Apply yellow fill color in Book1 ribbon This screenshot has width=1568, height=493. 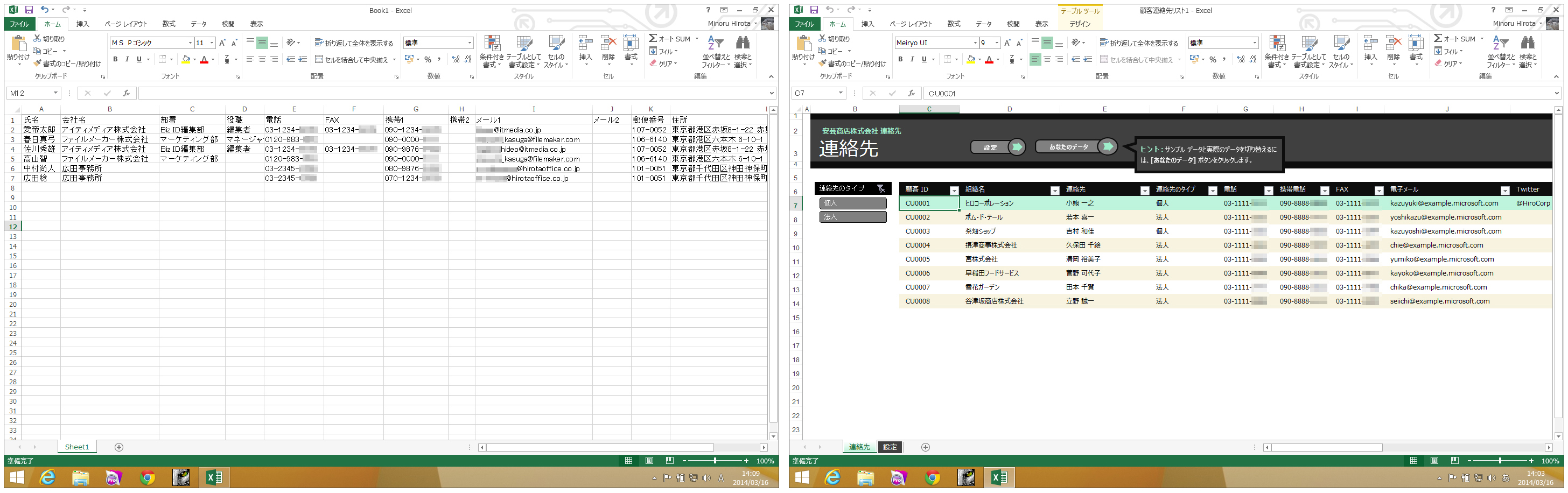(186, 59)
